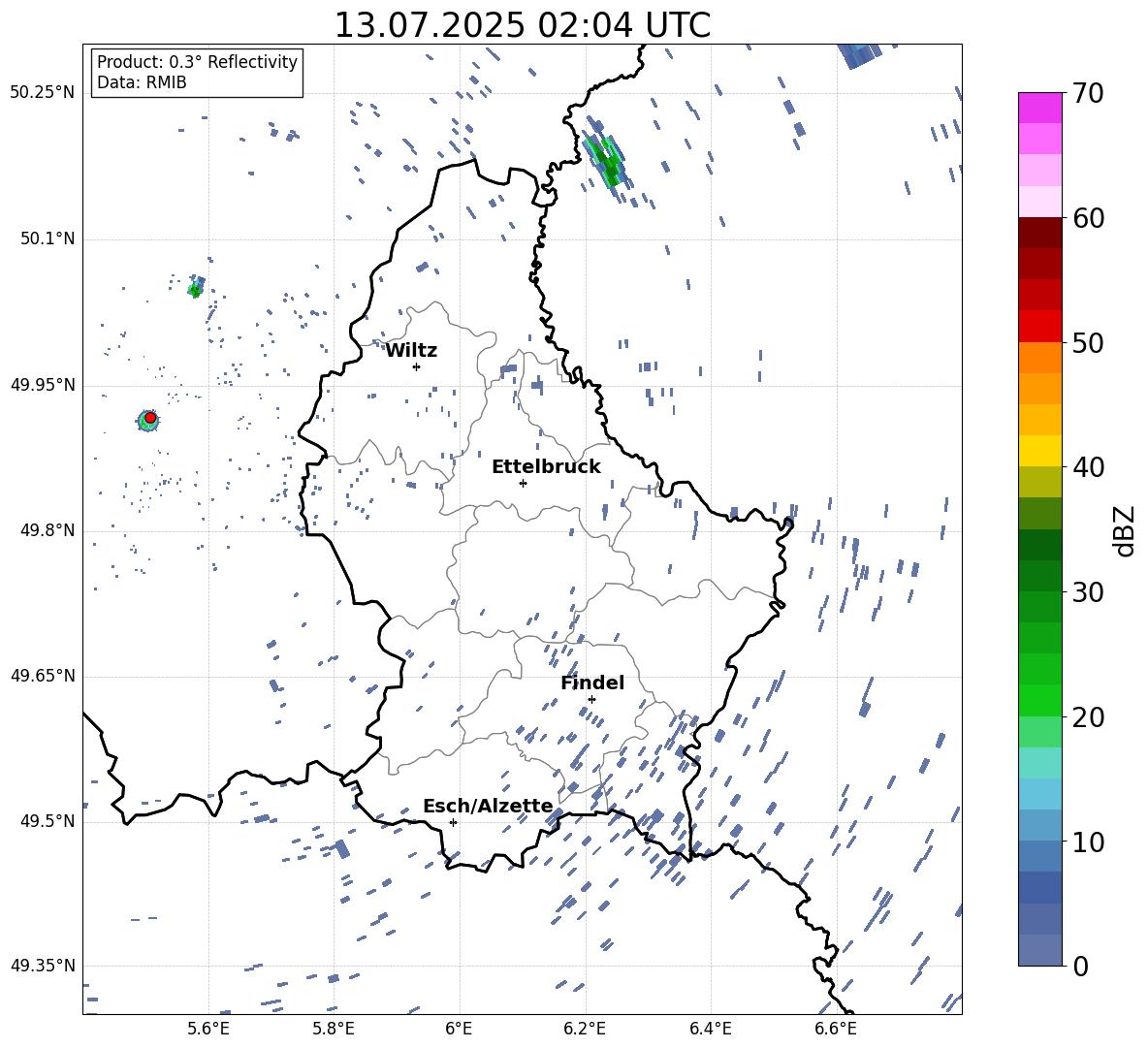Click the 49.35°N latitude label
Screen dimensions: 1148x1048
point(43,966)
